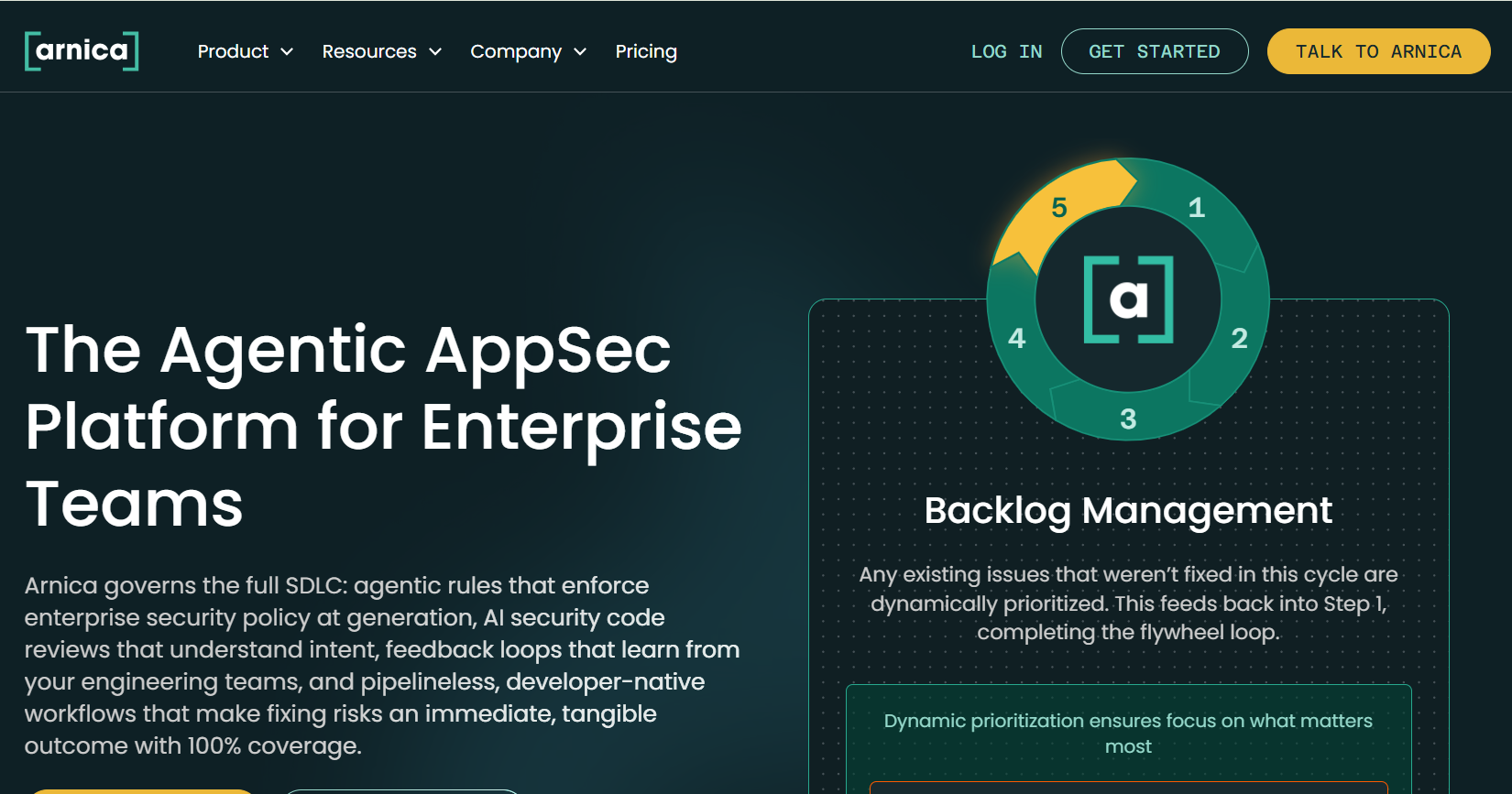
Task: Click the LOG IN link
Action: pyautogui.click(x=1006, y=51)
